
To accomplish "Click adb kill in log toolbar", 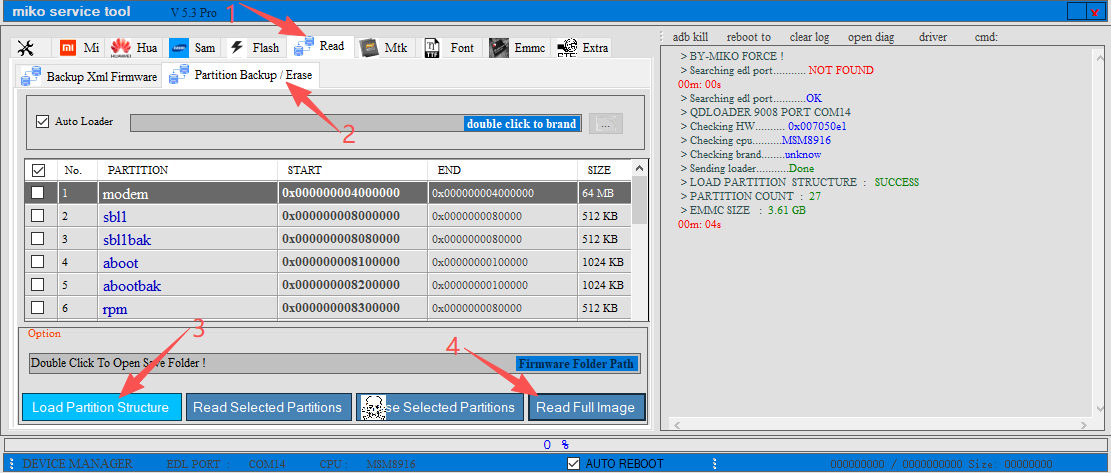I will pyautogui.click(x=690, y=37).
